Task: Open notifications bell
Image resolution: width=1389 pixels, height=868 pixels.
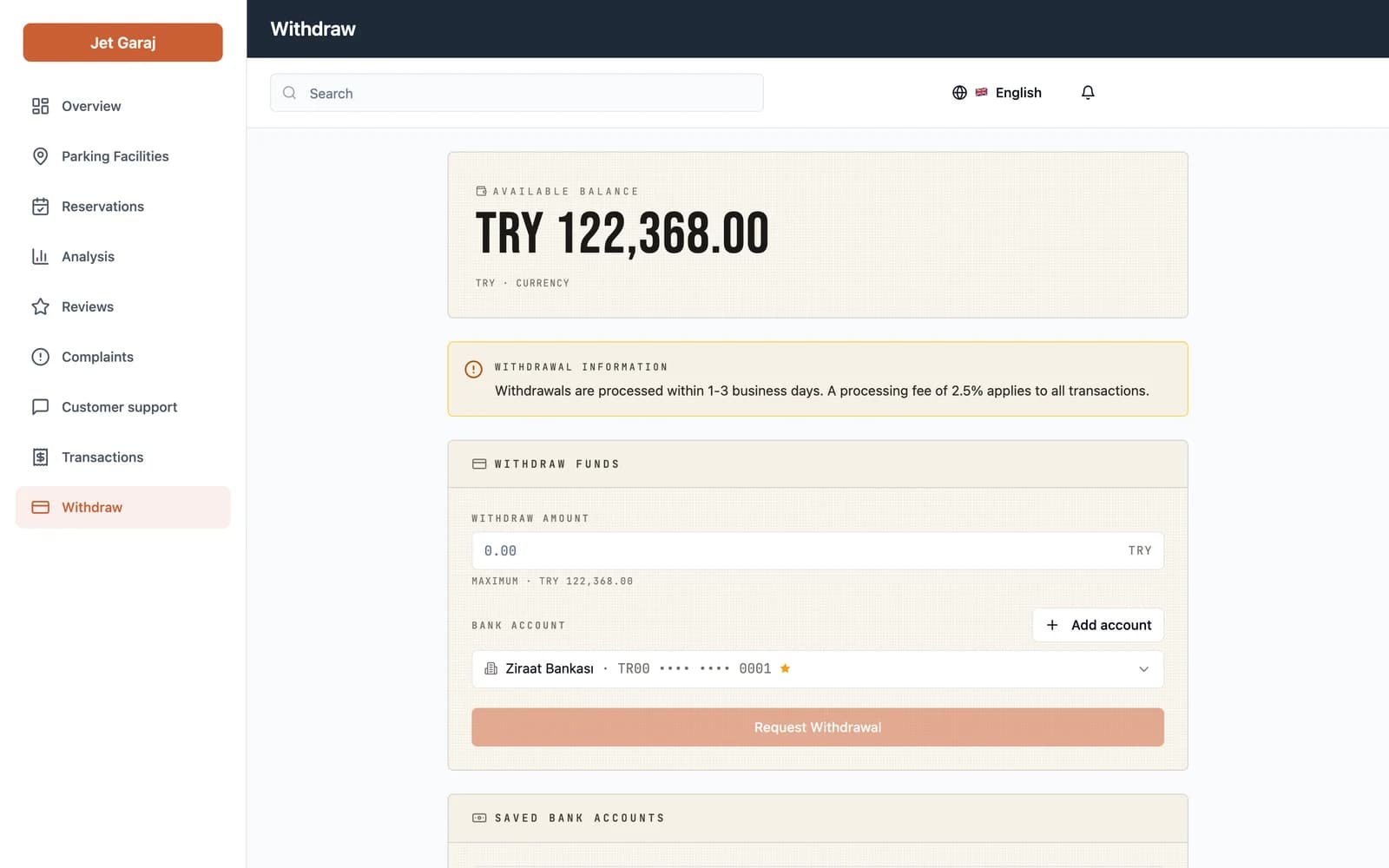Action: pyautogui.click(x=1088, y=93)
